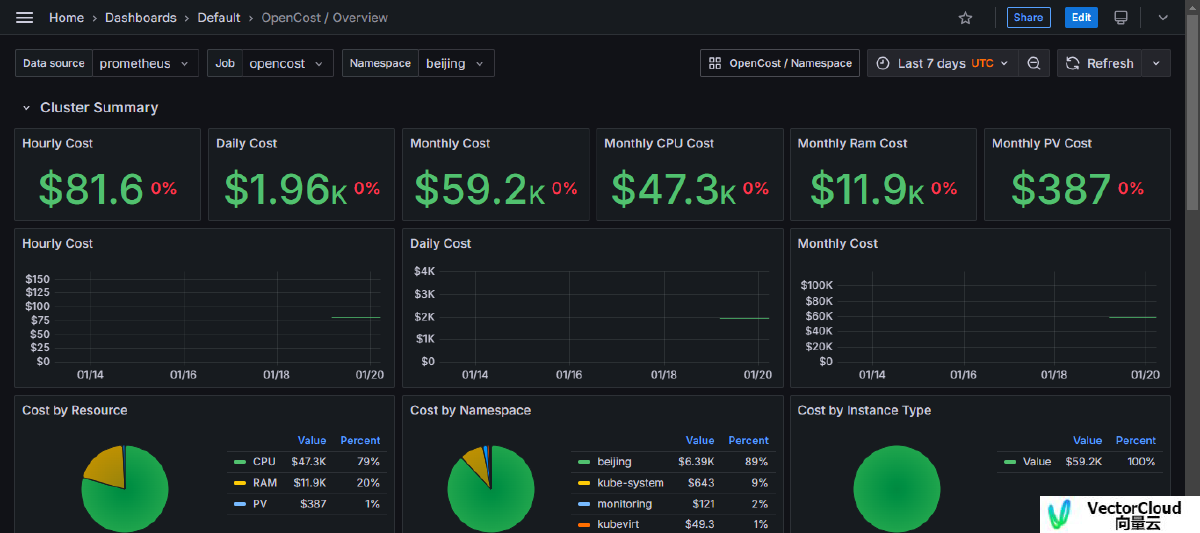Click the Monthly Ram Cost $11.9K value

(867, 189)
